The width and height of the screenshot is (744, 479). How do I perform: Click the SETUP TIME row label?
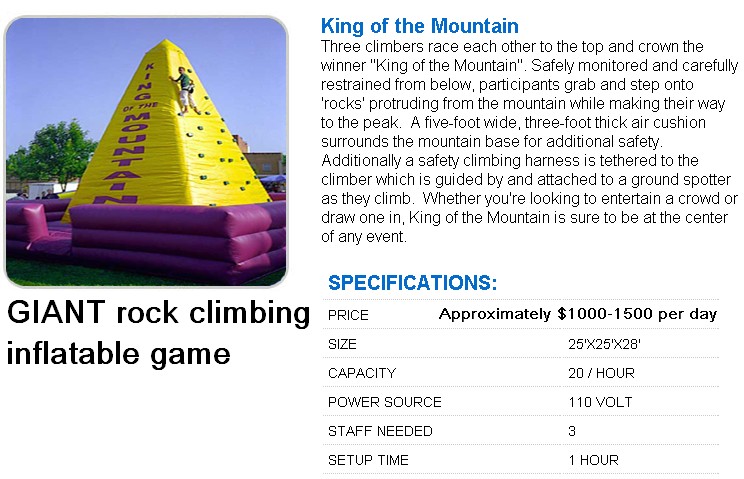pyautogui.click(x=368, y=460)
